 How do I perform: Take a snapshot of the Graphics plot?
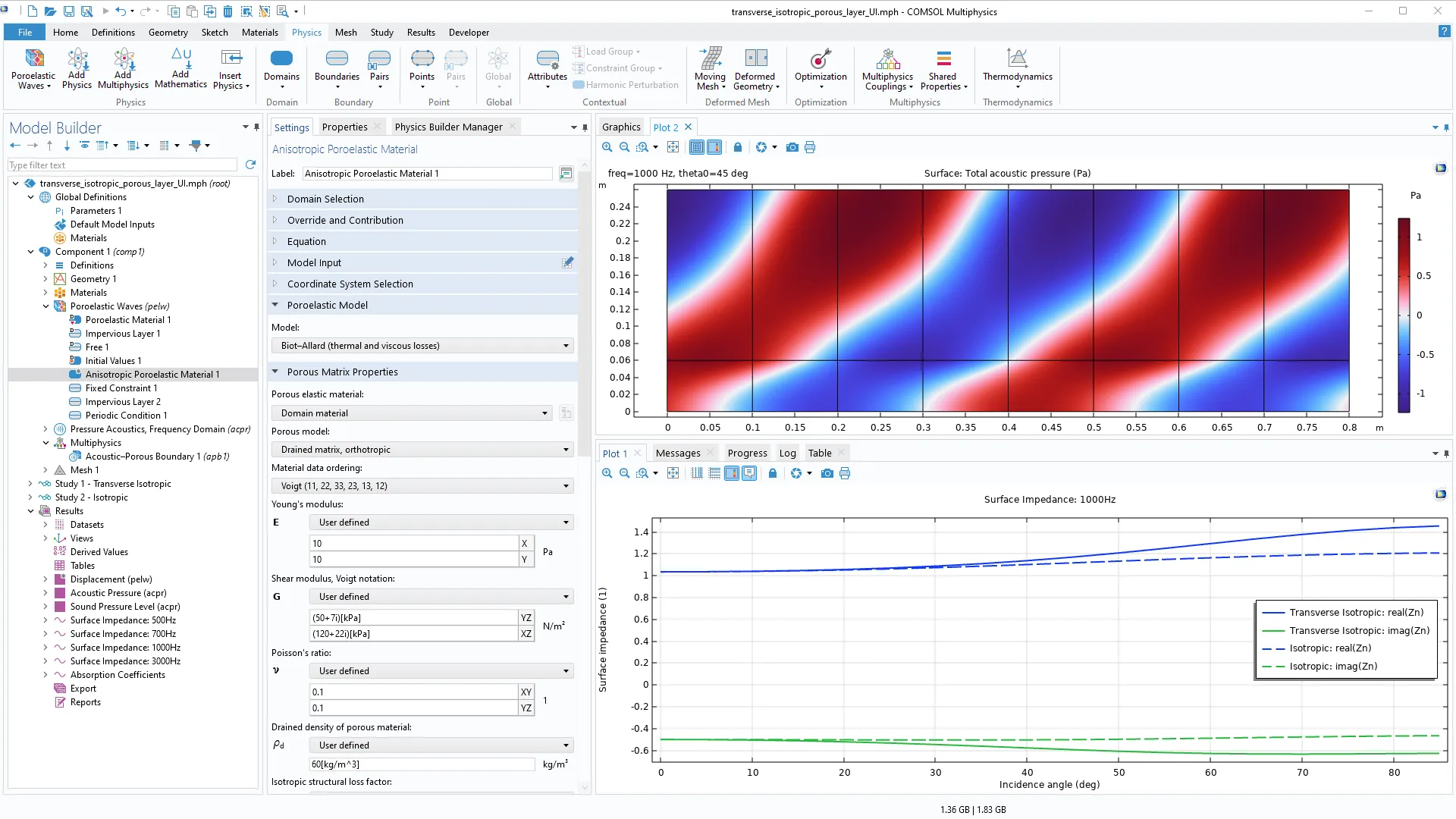pyautogui.click(x=792, y=147)
